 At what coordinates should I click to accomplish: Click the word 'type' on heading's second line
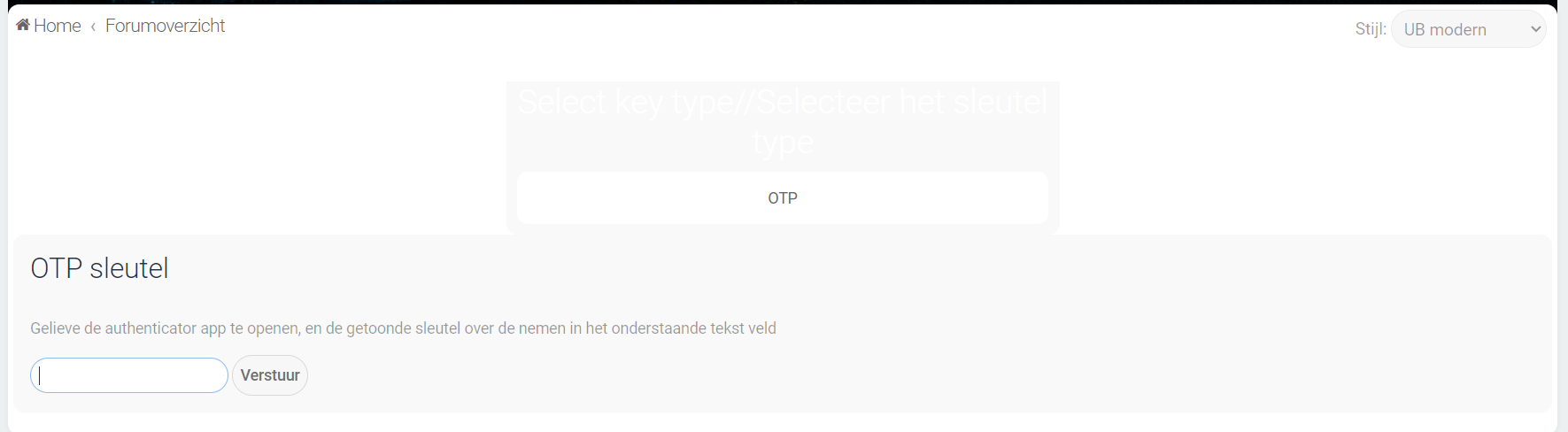coord(782,143)
